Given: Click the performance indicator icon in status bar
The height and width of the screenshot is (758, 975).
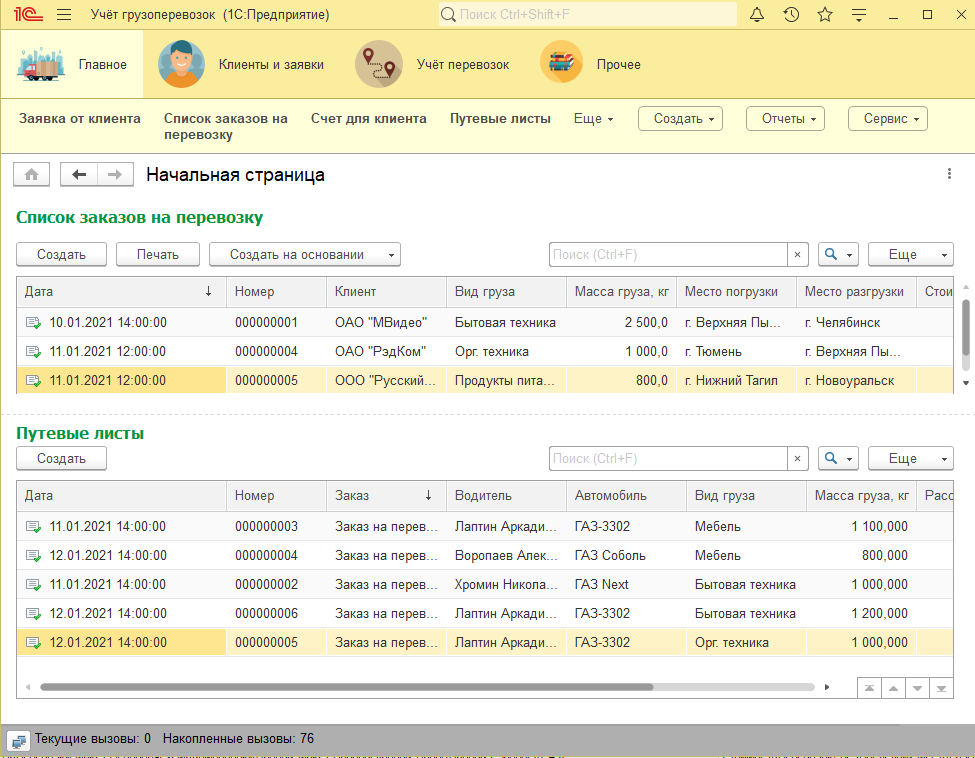Looking at the screenshot, I should point(18,740).
